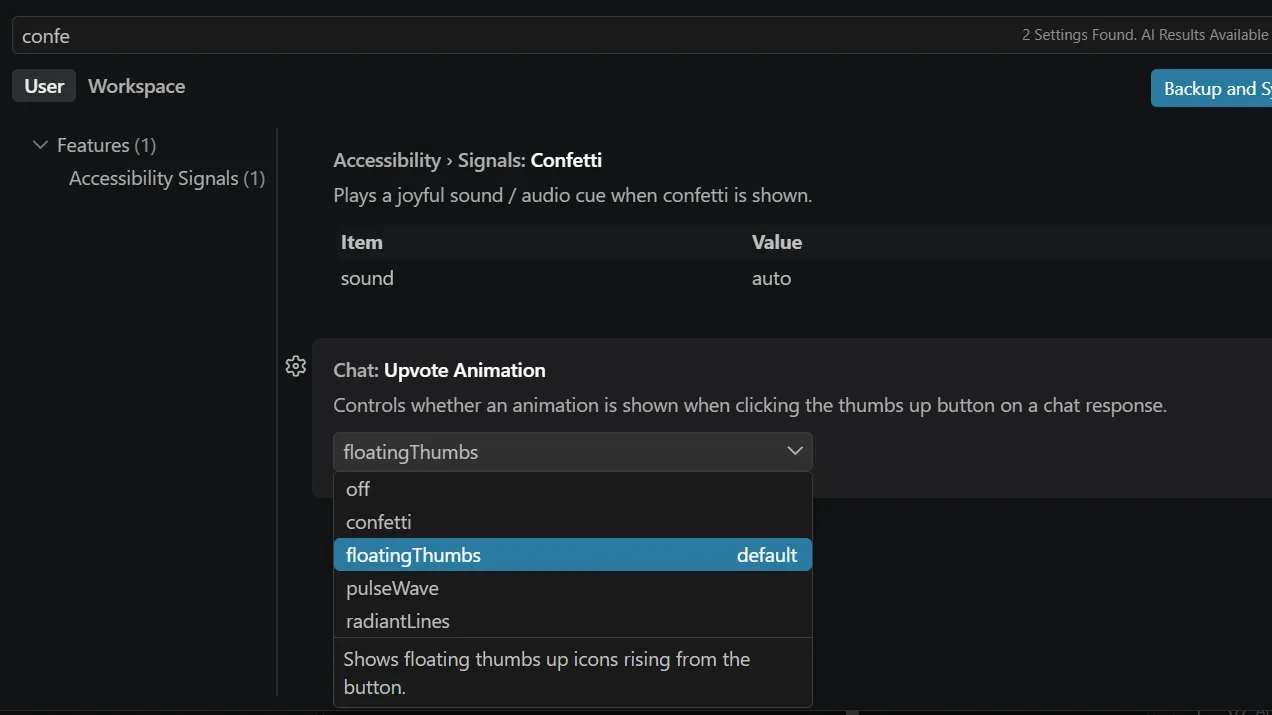Choose the pulseWave option

point(572,588)
